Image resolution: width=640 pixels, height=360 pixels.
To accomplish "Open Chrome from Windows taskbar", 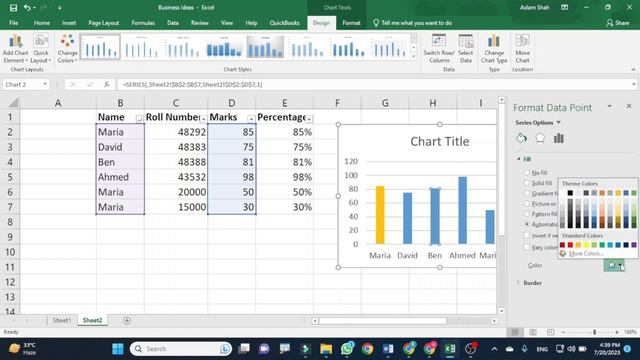I will tap(367, 349).
